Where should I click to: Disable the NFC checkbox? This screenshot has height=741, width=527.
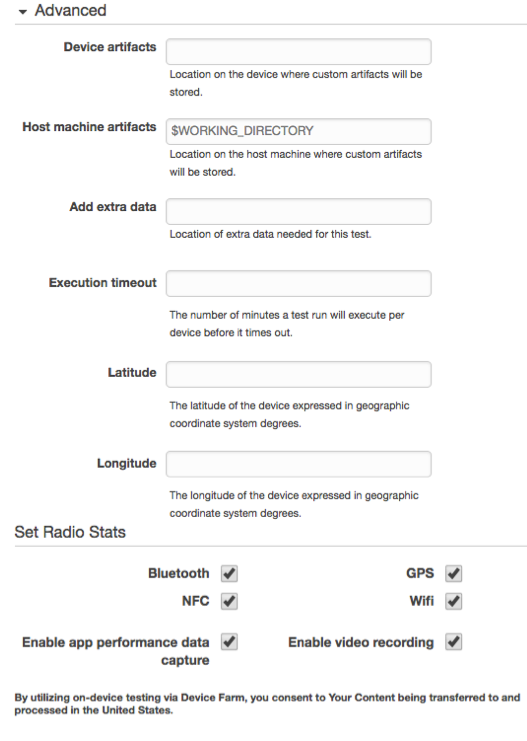(229, 601)
